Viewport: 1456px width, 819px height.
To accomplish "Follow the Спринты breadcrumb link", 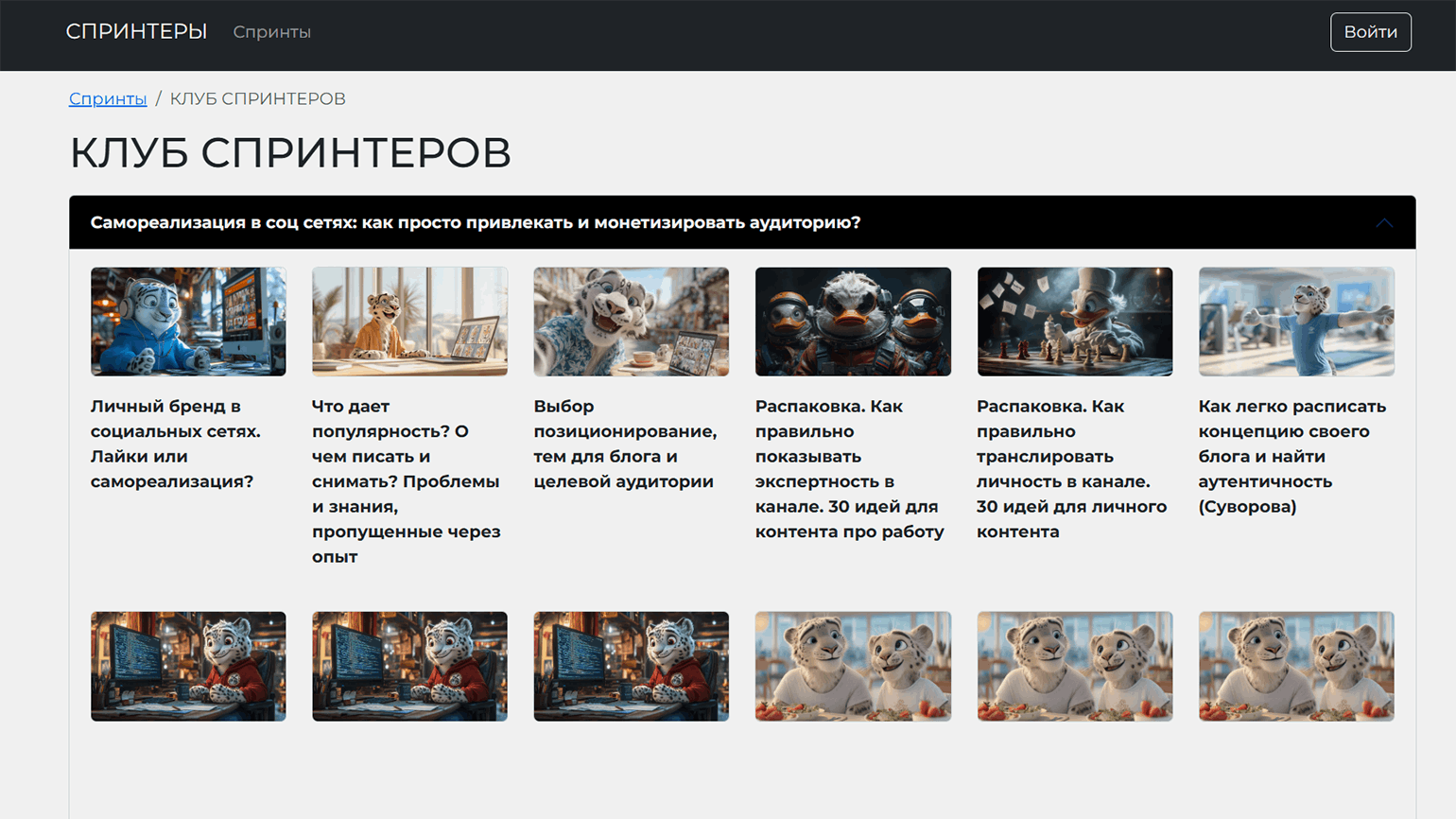I will tap(108, 98).
